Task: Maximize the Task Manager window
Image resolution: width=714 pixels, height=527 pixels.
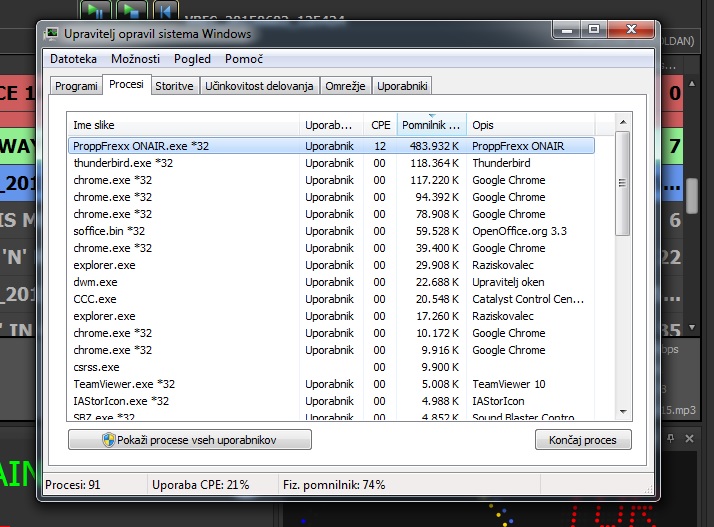Action: click(x=595, y=31)
